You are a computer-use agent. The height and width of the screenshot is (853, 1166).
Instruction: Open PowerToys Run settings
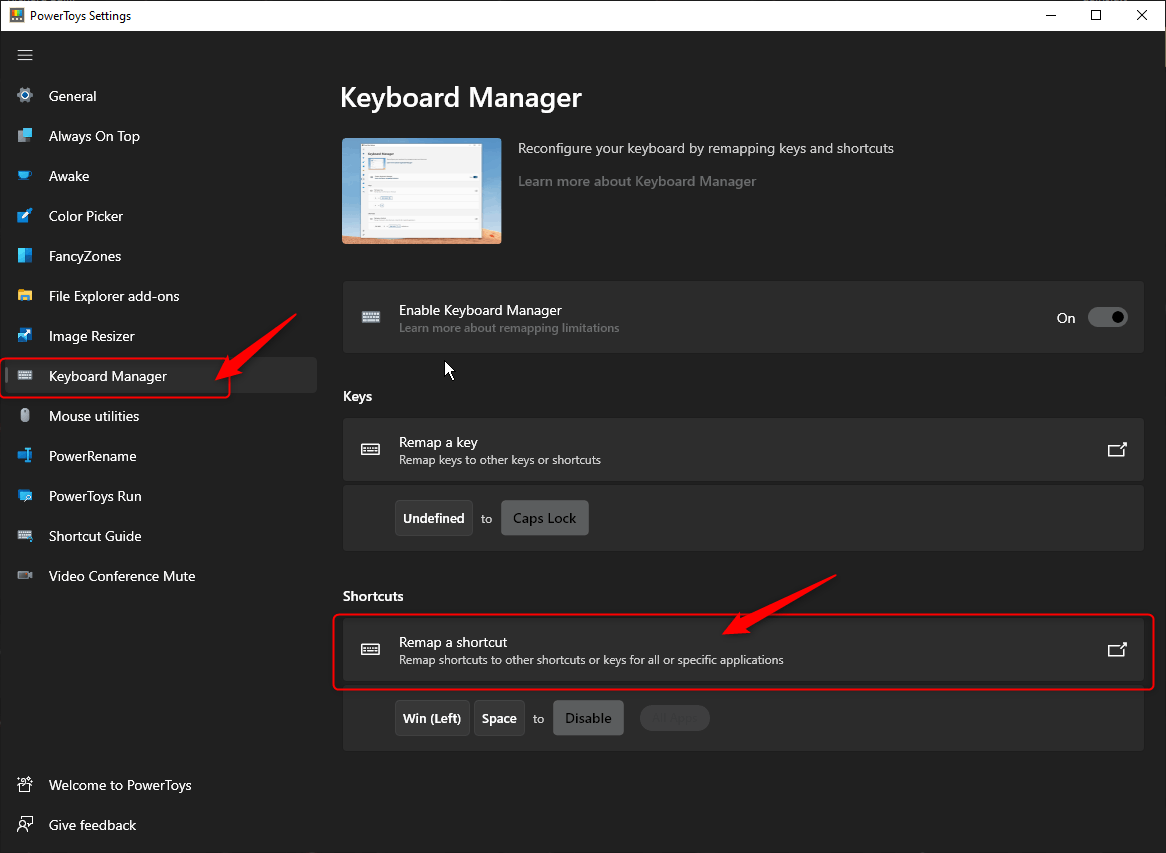pos(158,496)
